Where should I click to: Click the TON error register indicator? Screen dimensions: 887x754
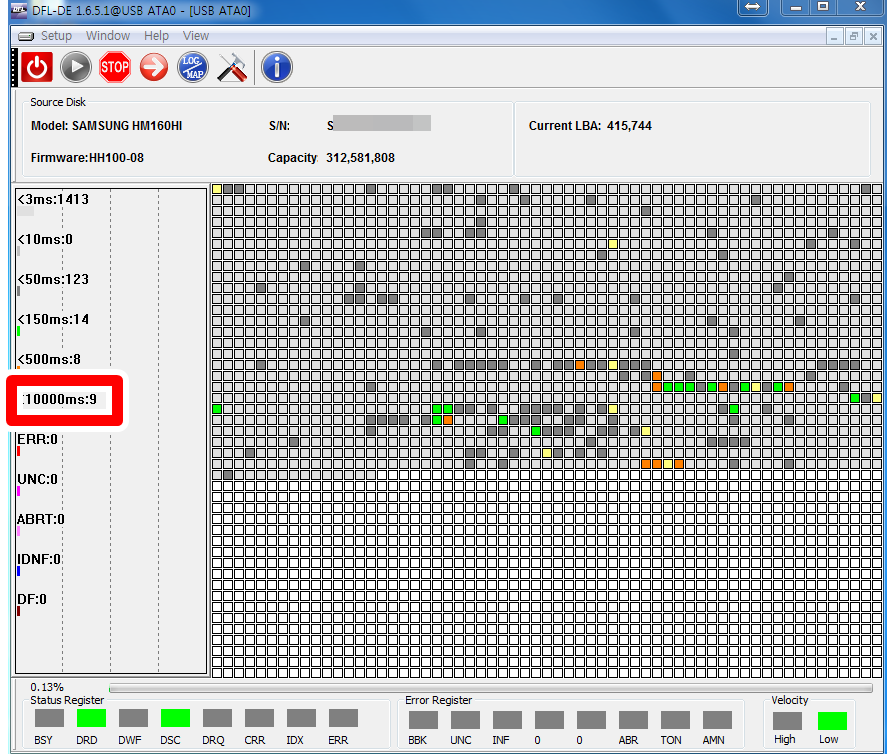[675, 720]
